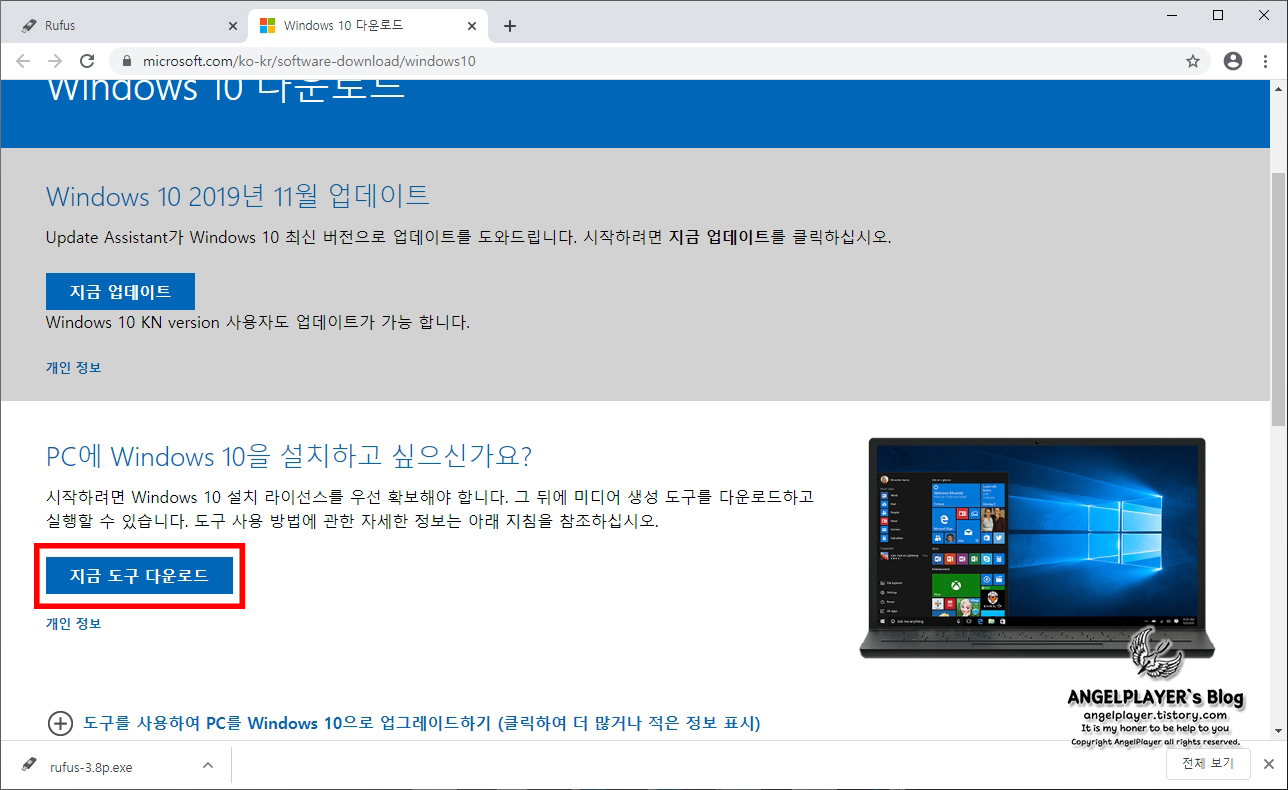Image resolution: width=1288 pixels, height=790 pixels.
Task: Bookmark this page with the star icon
Action: click(x=1193, y=61)
